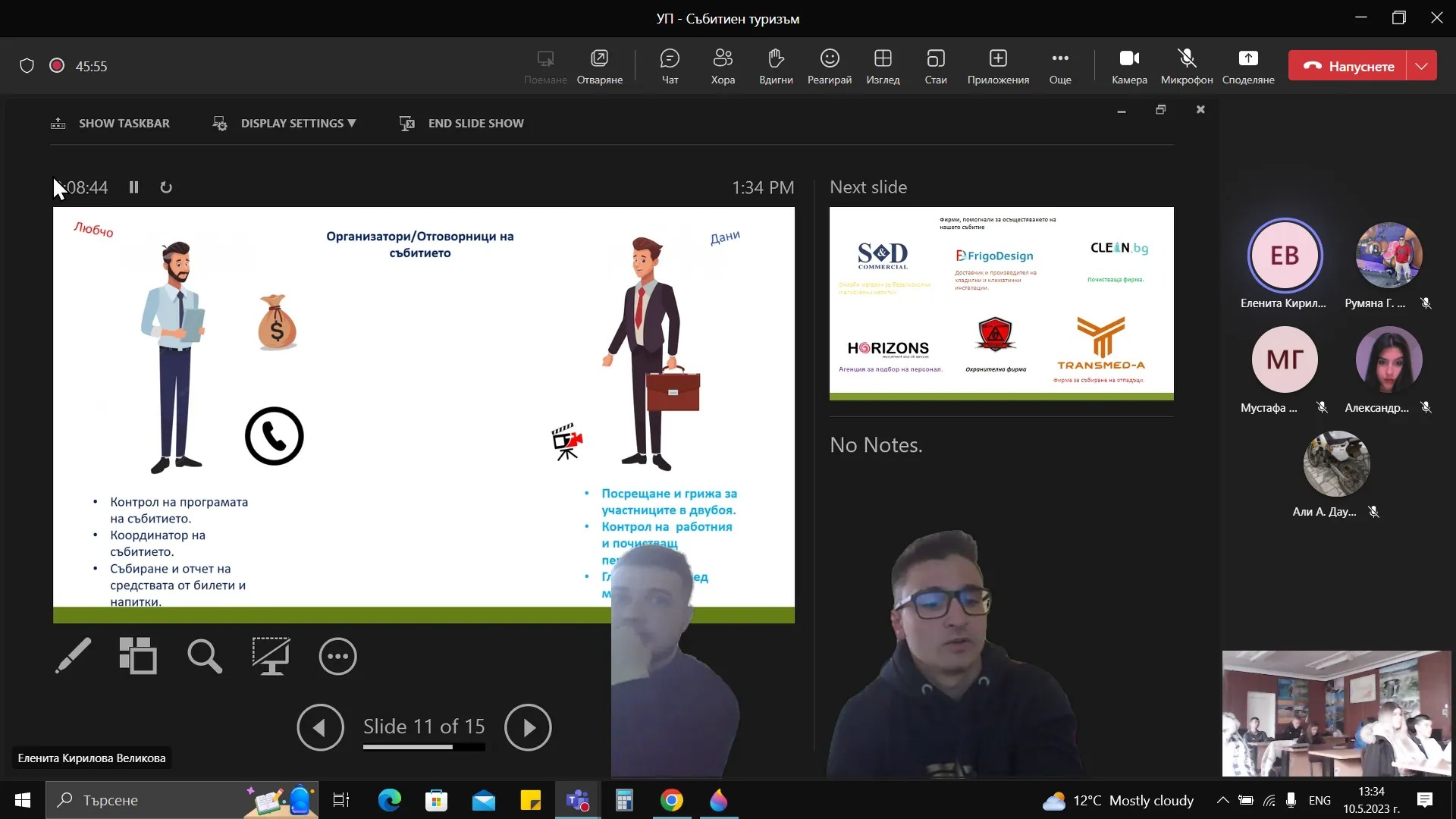Viewport: 1456px width, 819px height.
Task: Restore the presenter view panel
Action: (x=1160, y=110)
